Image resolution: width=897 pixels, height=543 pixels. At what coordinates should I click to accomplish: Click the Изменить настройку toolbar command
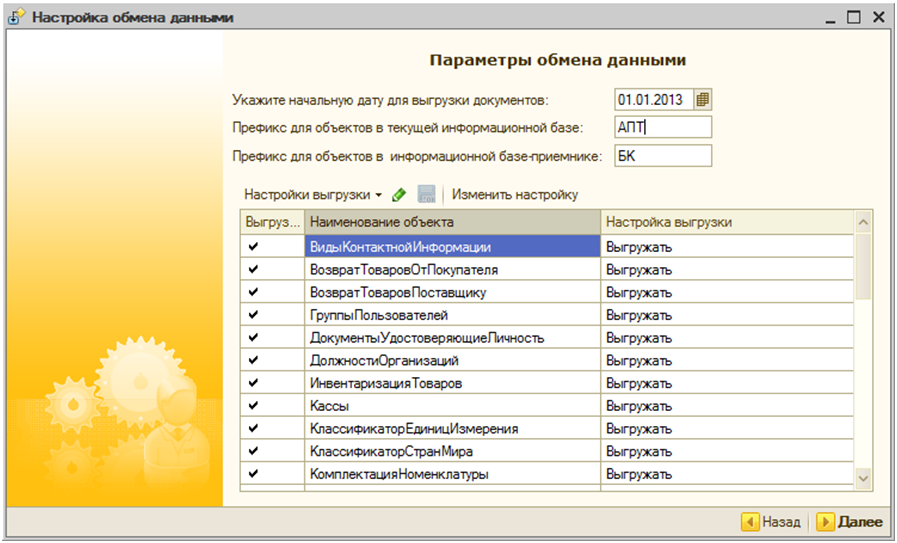coord(514,194)
